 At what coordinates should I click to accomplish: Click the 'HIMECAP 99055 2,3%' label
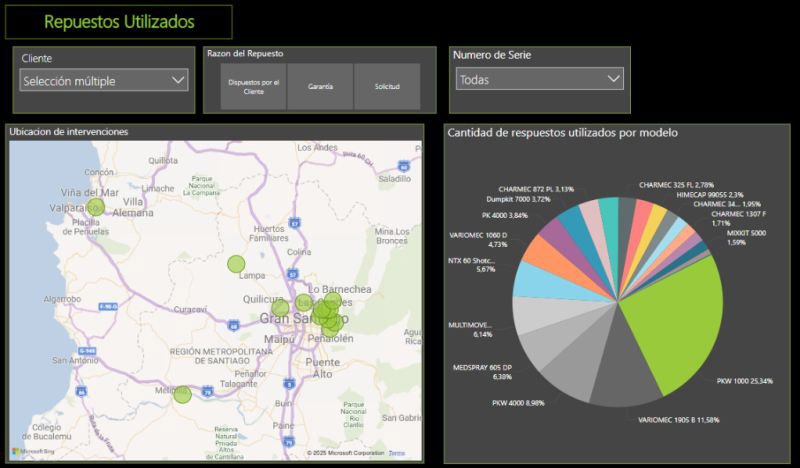[x=710, y=194]
